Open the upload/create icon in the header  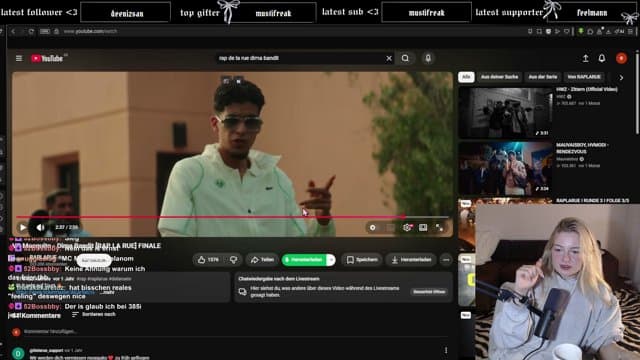click(585, 58)
